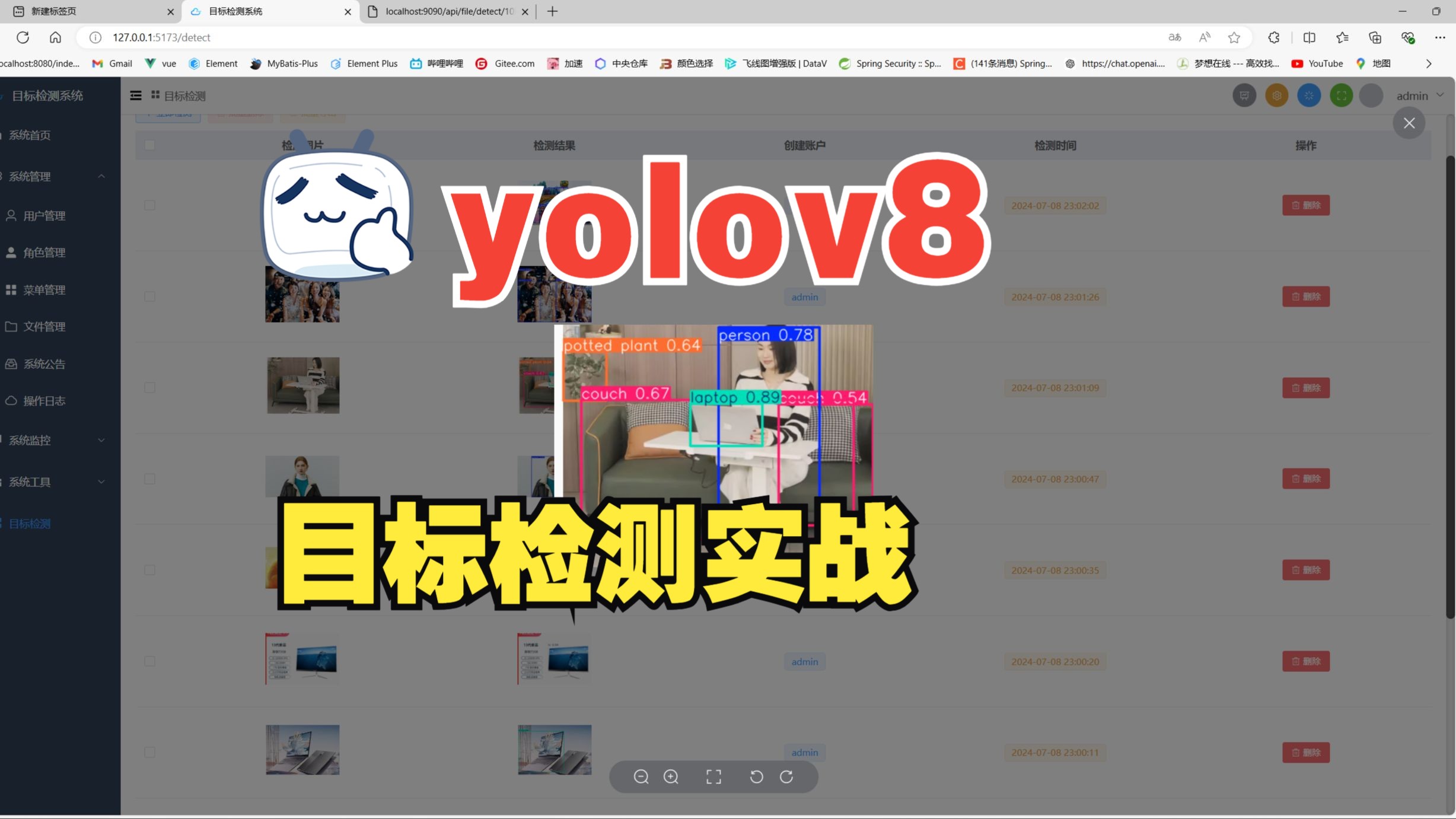1456x819 pixels.
Task: Click the zoom-in magnifier icon
Action: [x=671, y=777]
